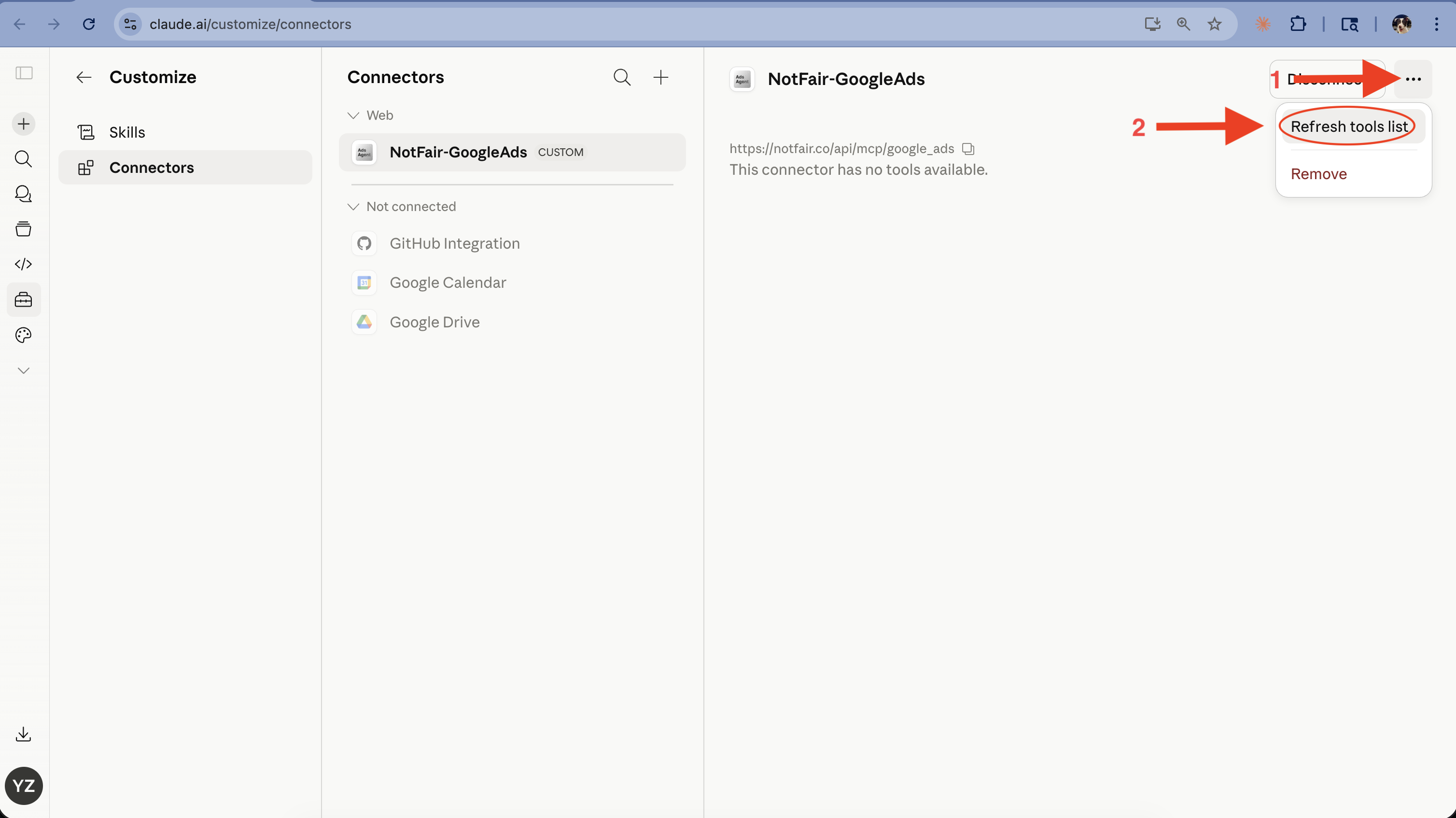
Task: Select NotFair-GoogleAds connector row
Action: tap(512, 152)
